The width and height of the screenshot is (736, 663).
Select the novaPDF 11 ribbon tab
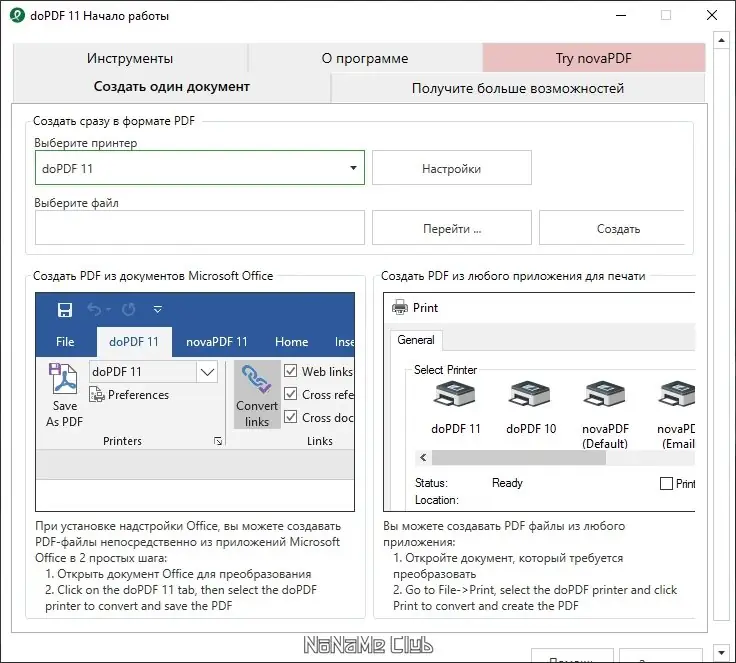(x=216, y=342)
